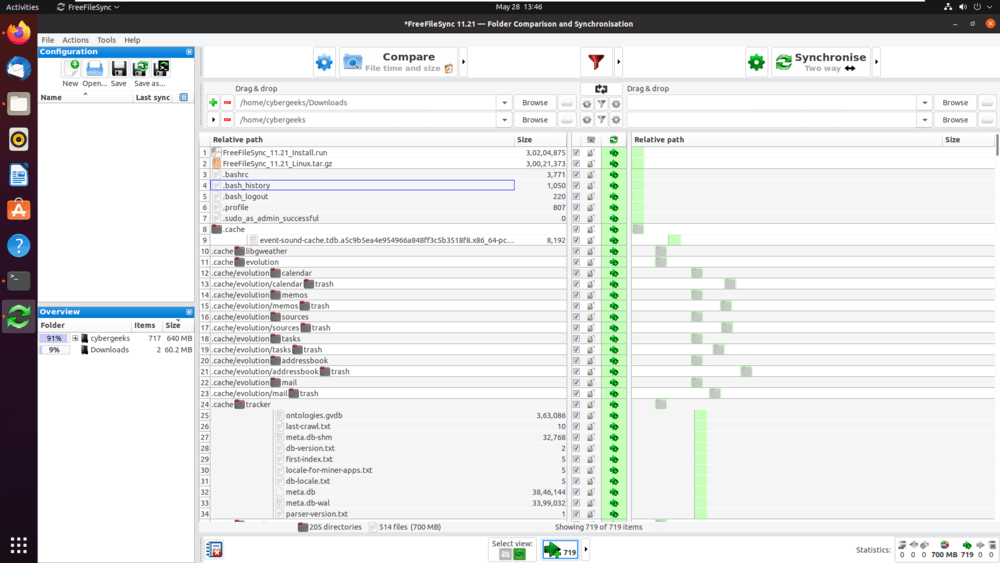Click the New configuration icon

71,68
